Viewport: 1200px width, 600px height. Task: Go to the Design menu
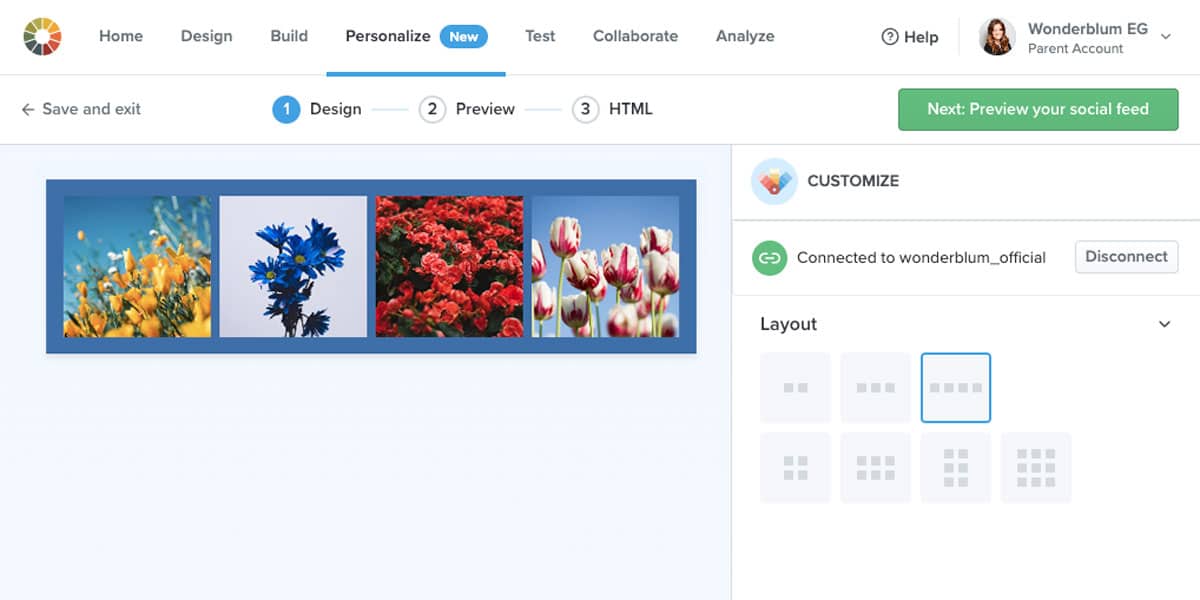tap(206, 36)
